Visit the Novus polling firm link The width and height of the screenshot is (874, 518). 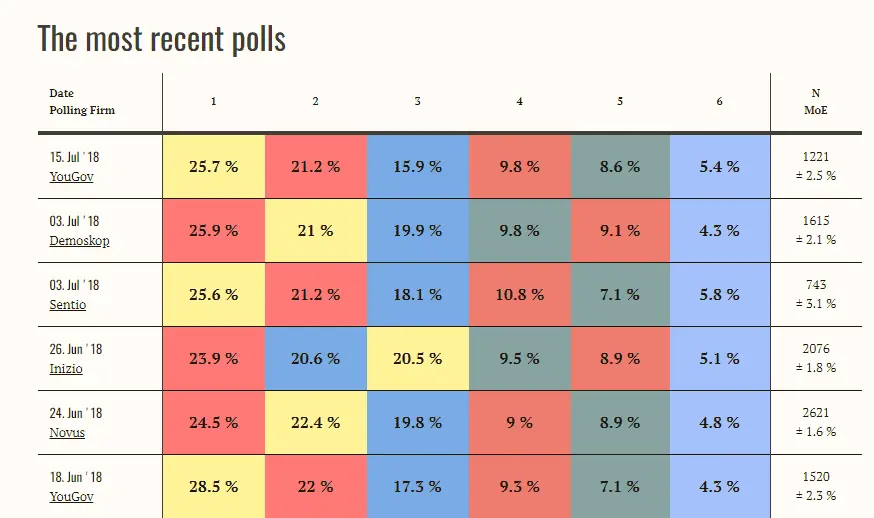coord(67,433)
